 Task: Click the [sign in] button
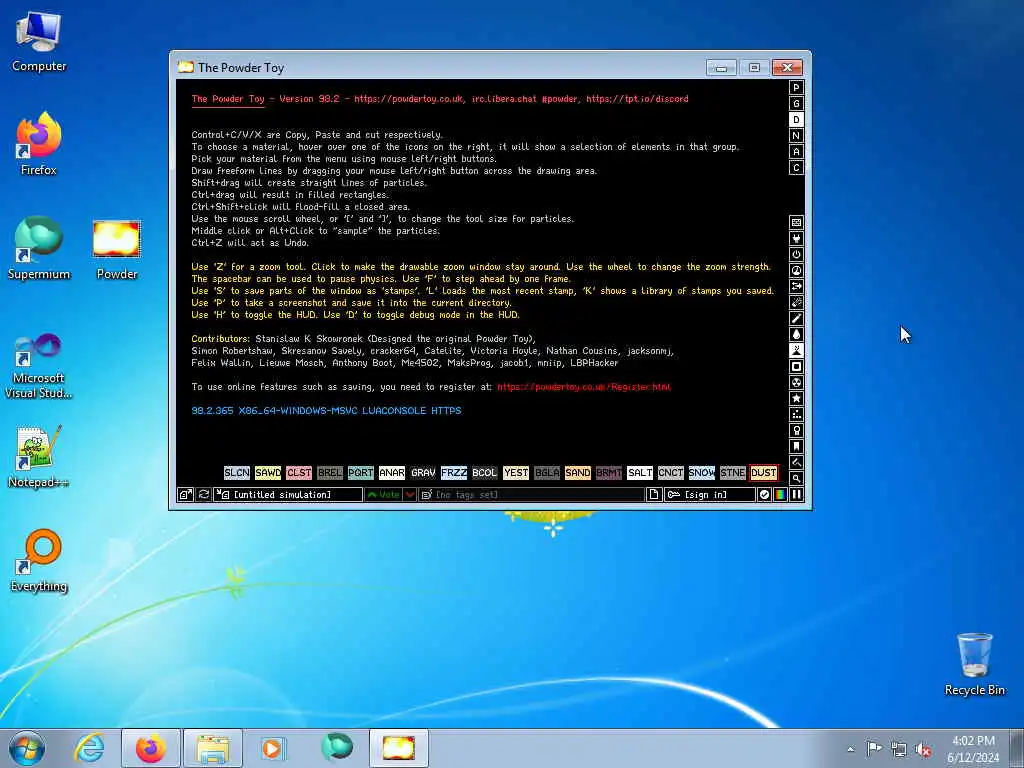(710, 495)
